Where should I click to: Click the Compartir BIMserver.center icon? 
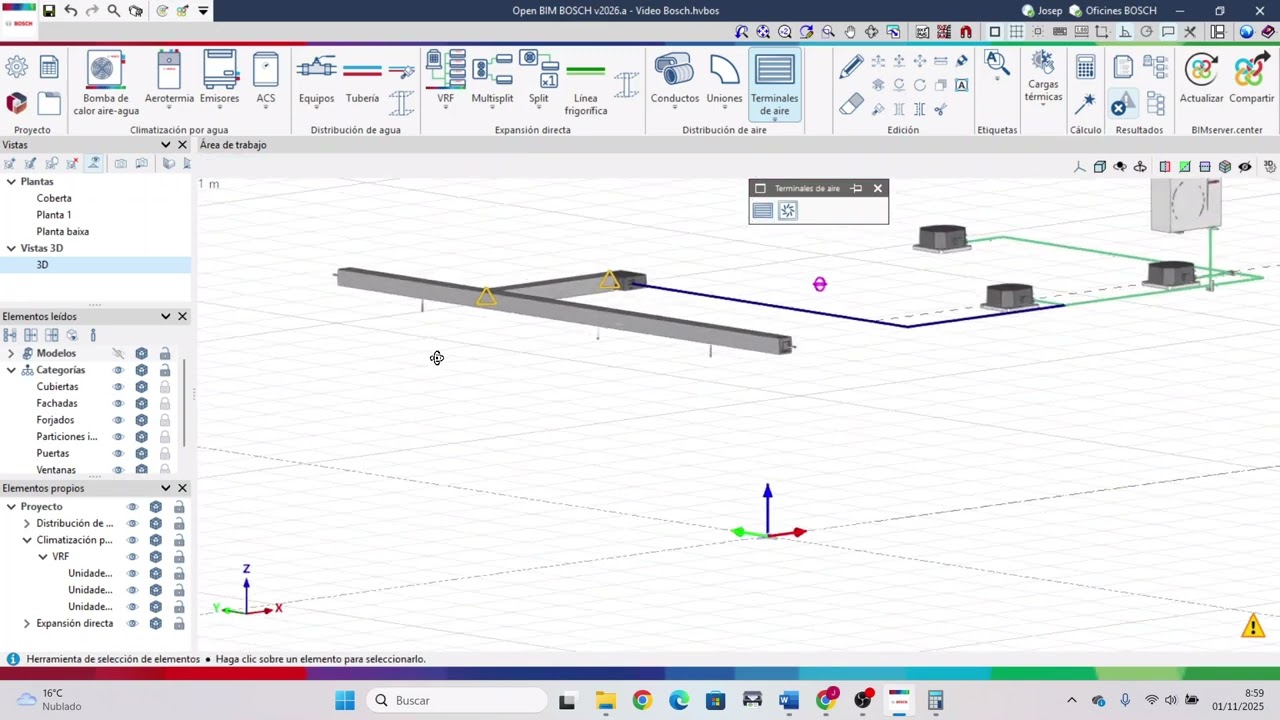point(1251,78)
